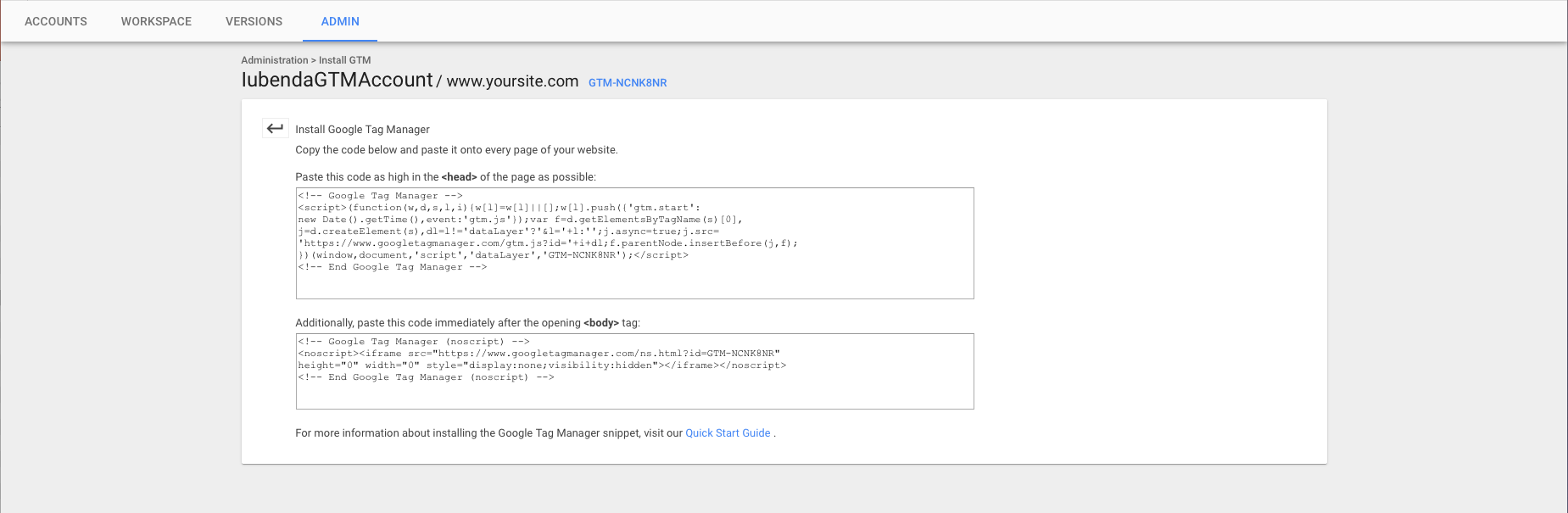This screenshot has height=513, width=1568.
Task: Open the ACCOUNTS tab
Action: 56,21
